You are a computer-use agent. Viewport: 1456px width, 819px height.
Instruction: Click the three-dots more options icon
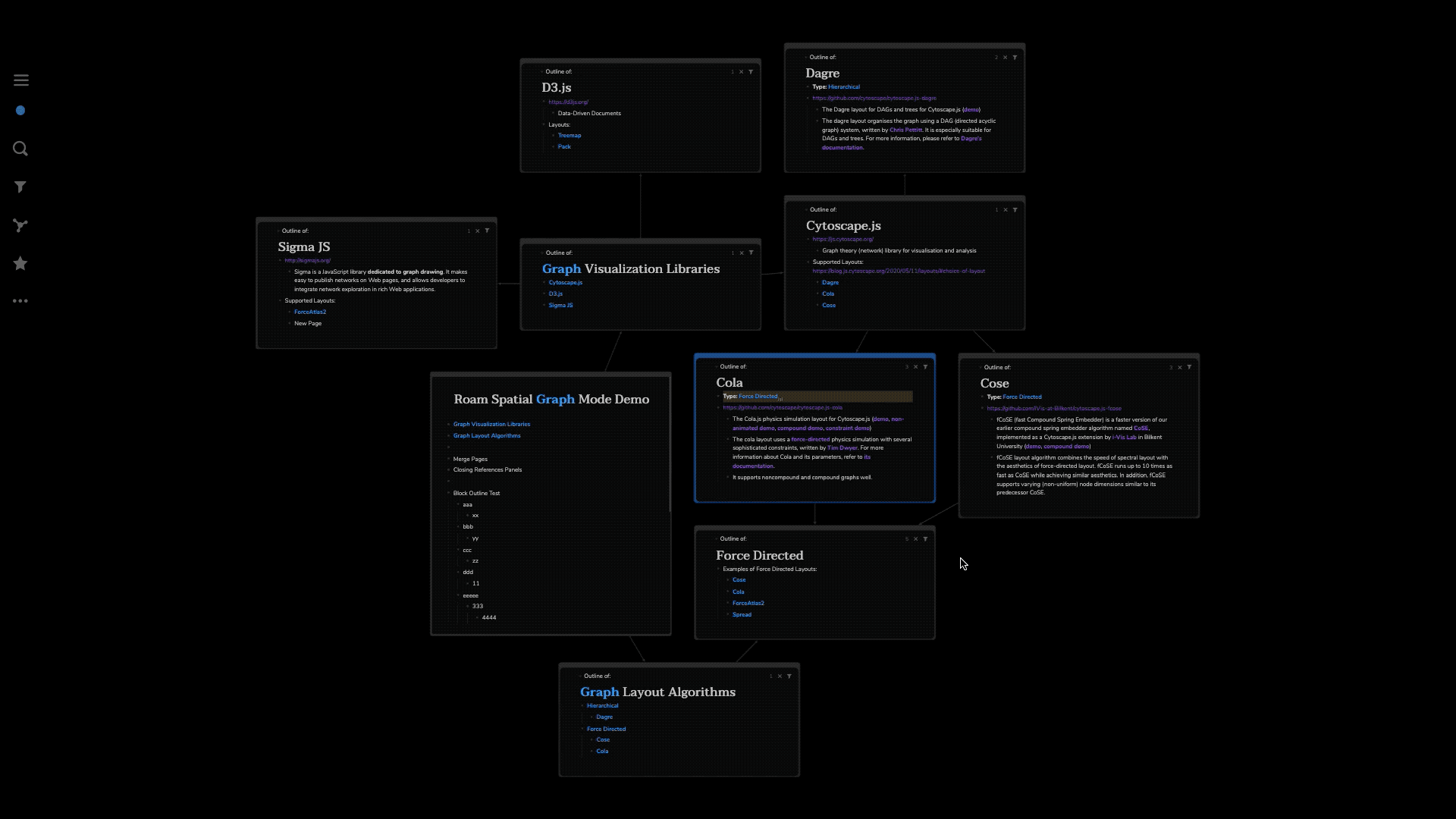point(20,301)
